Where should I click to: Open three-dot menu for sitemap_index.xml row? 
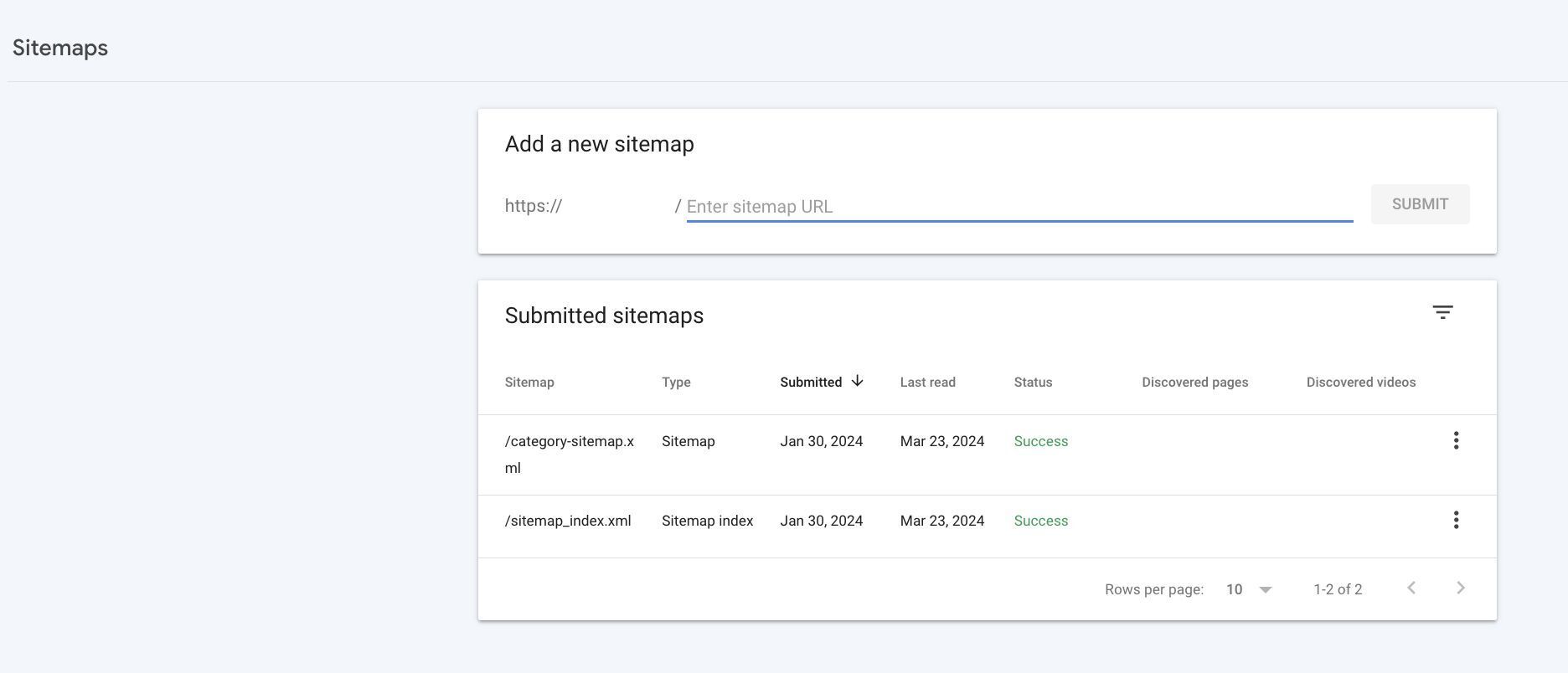click(x=1456, y=521)
